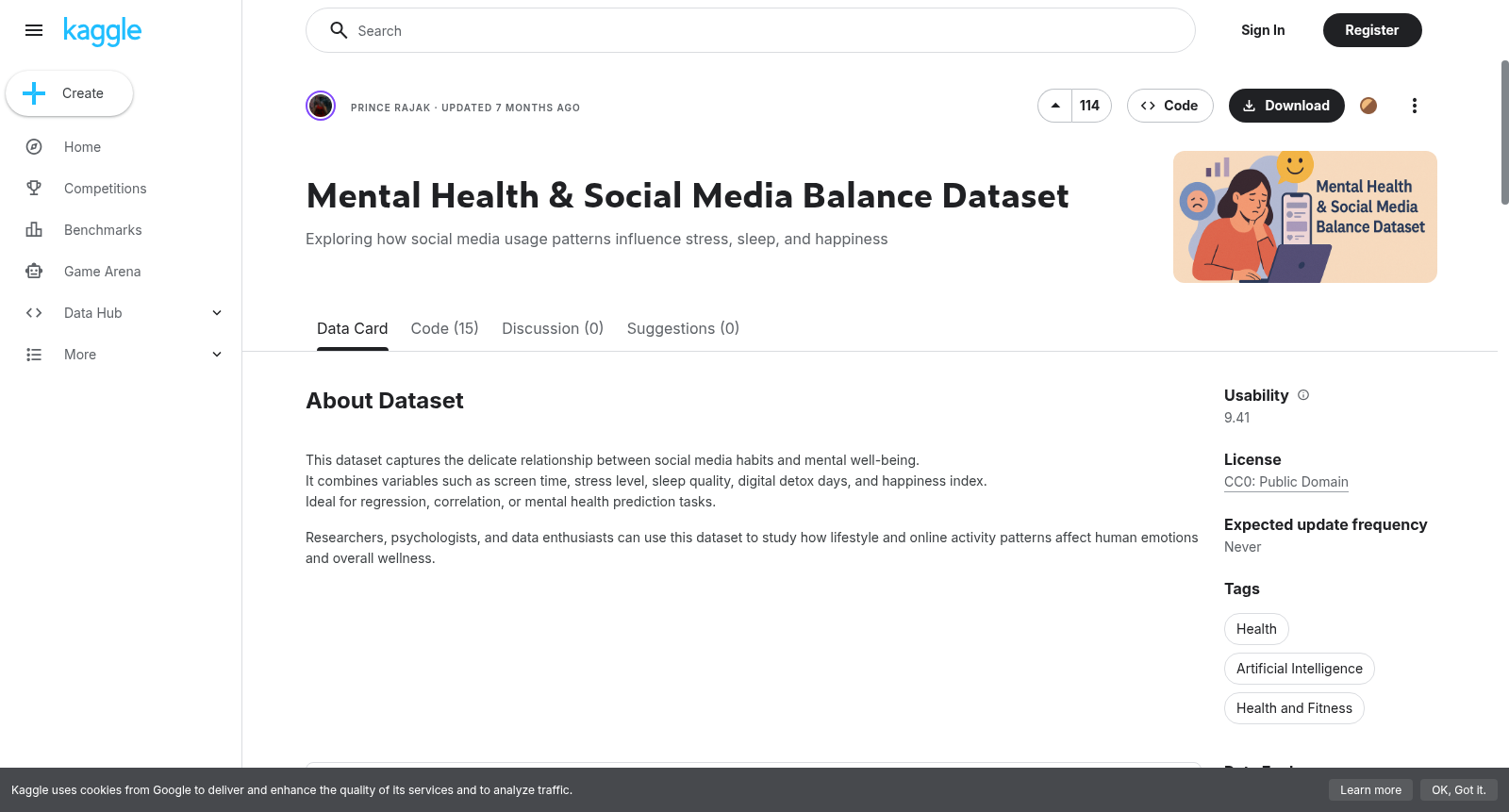Expand the Data Hub section
Viewport: 1509px width, 812px height.
[217, 313]
